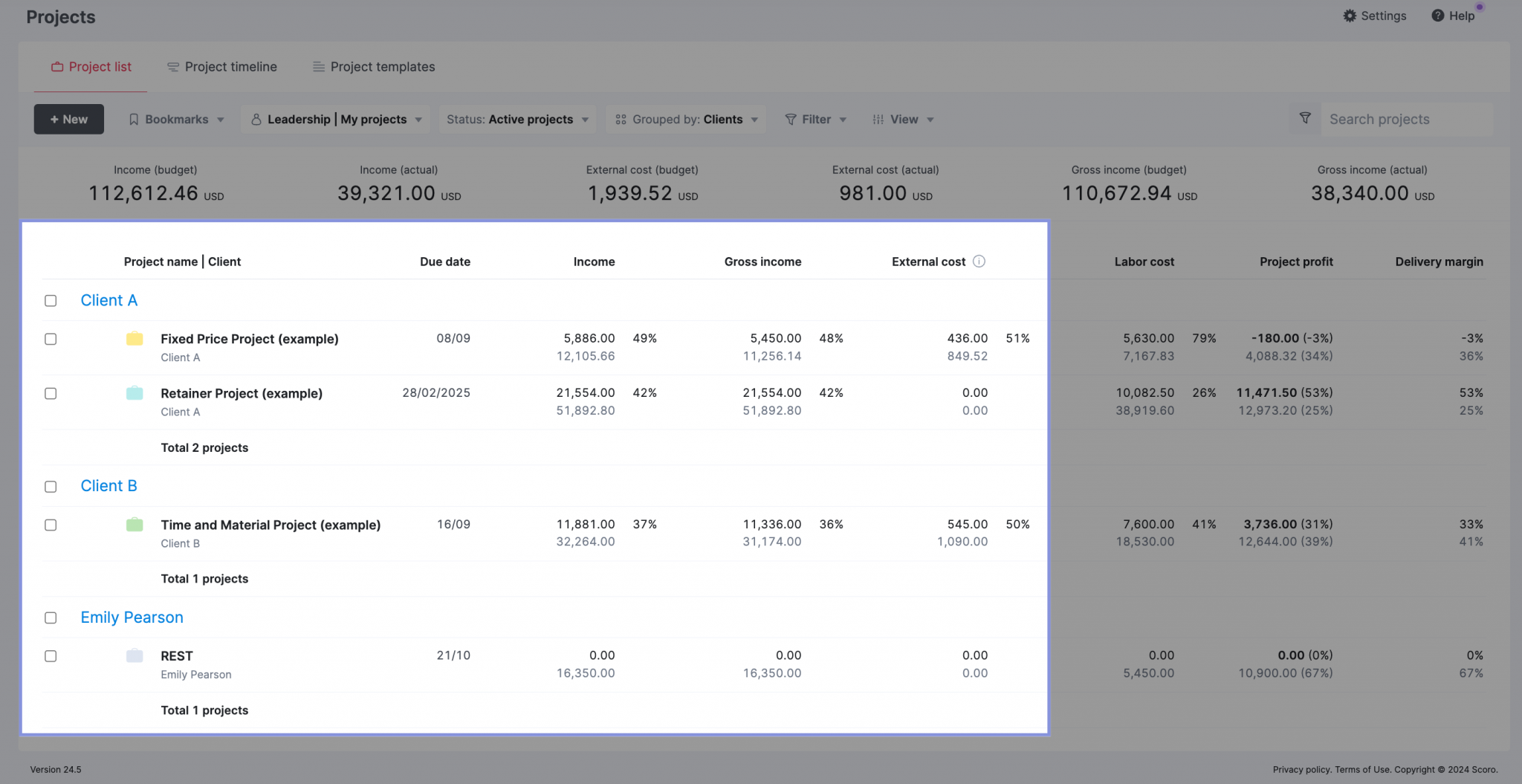Click the filter funnel icon beside search

point(1304,119)
